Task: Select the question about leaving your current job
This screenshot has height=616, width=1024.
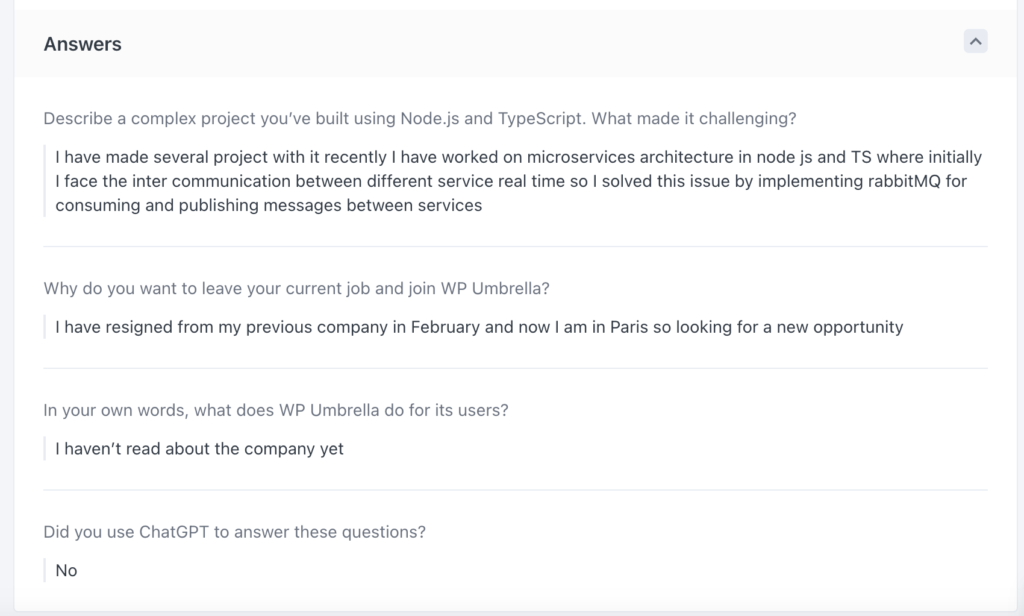Action: pos(296,288)
